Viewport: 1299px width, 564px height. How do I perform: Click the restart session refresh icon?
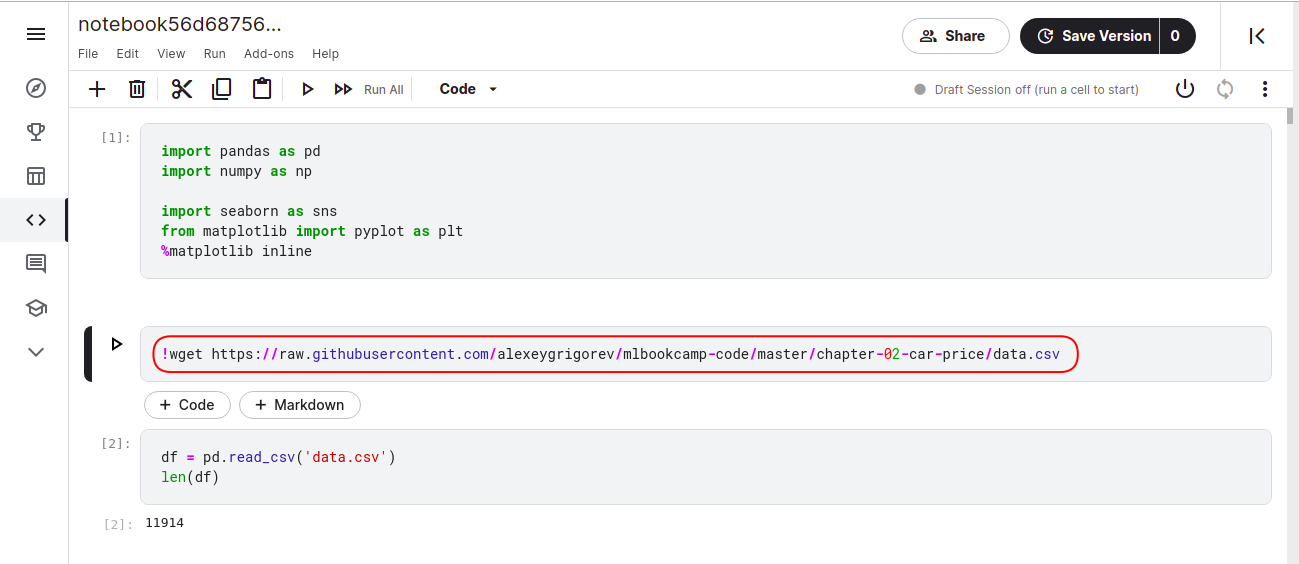pyautogui.click(x=1225, y=89)
